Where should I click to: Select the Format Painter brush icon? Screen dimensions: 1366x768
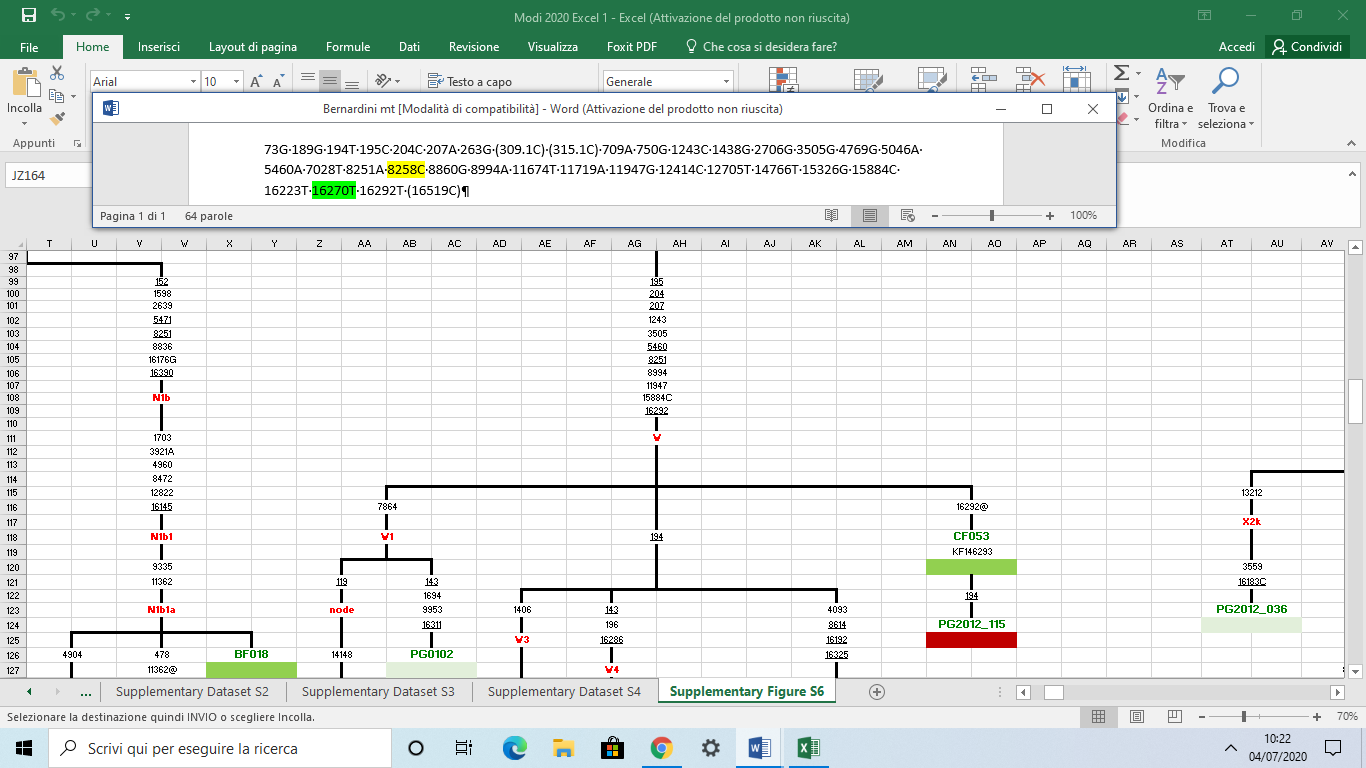click(x=57, y=118)
